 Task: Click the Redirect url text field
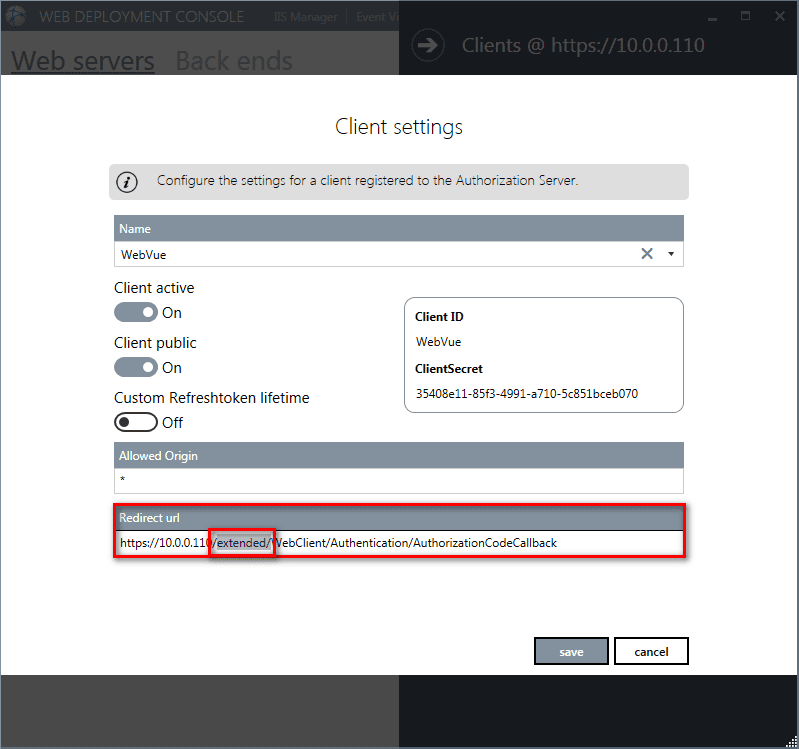click(x=450, y=543)
